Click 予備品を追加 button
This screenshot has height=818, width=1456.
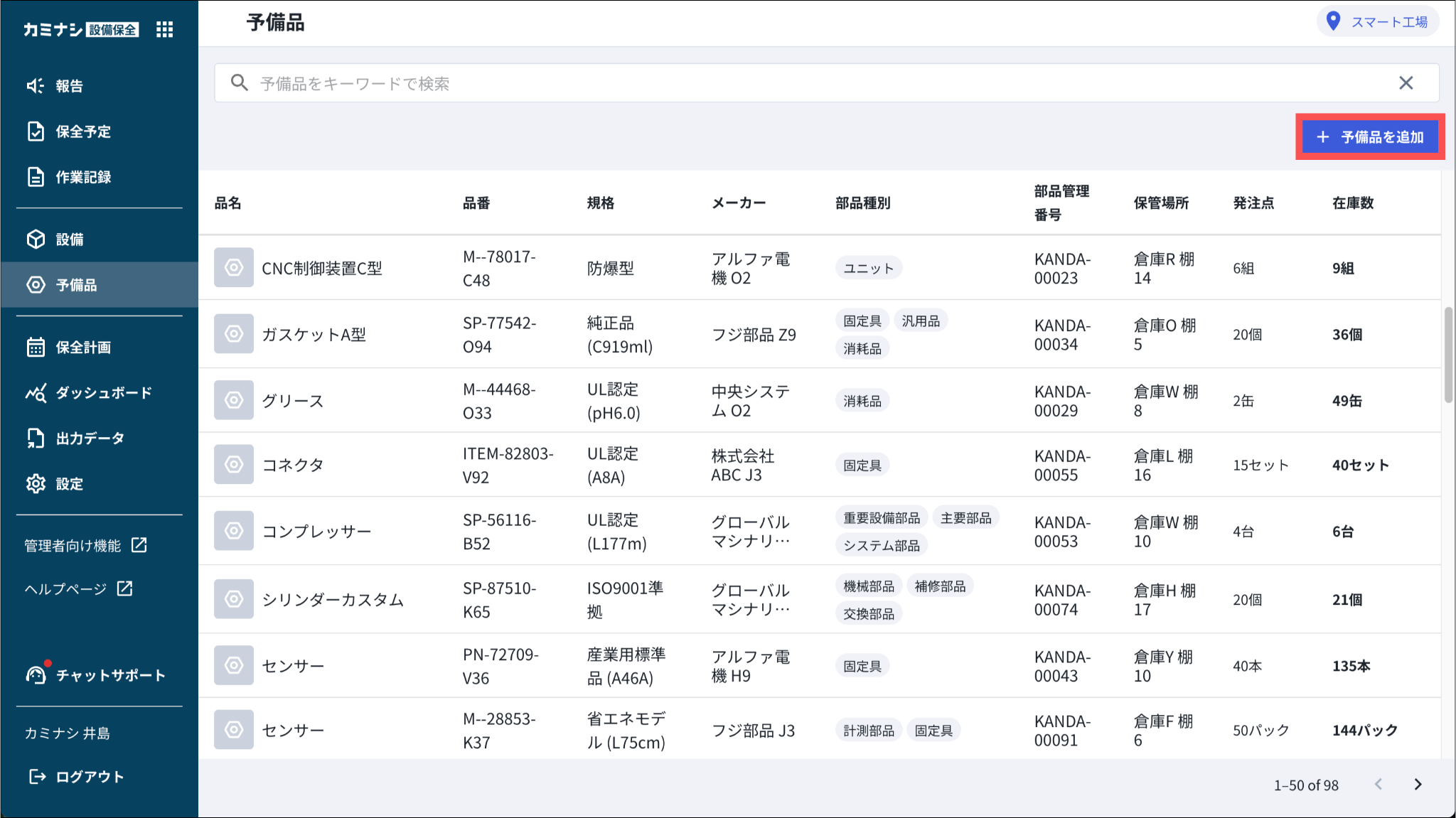click(1369, 136)
